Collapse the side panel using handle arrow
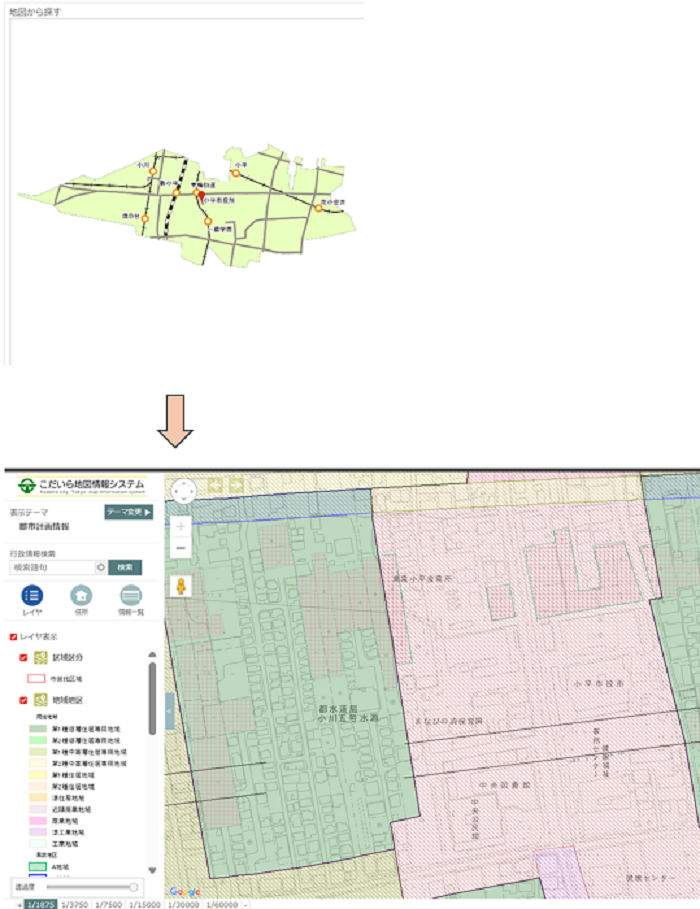700x909 pixels. click(169, 712)
